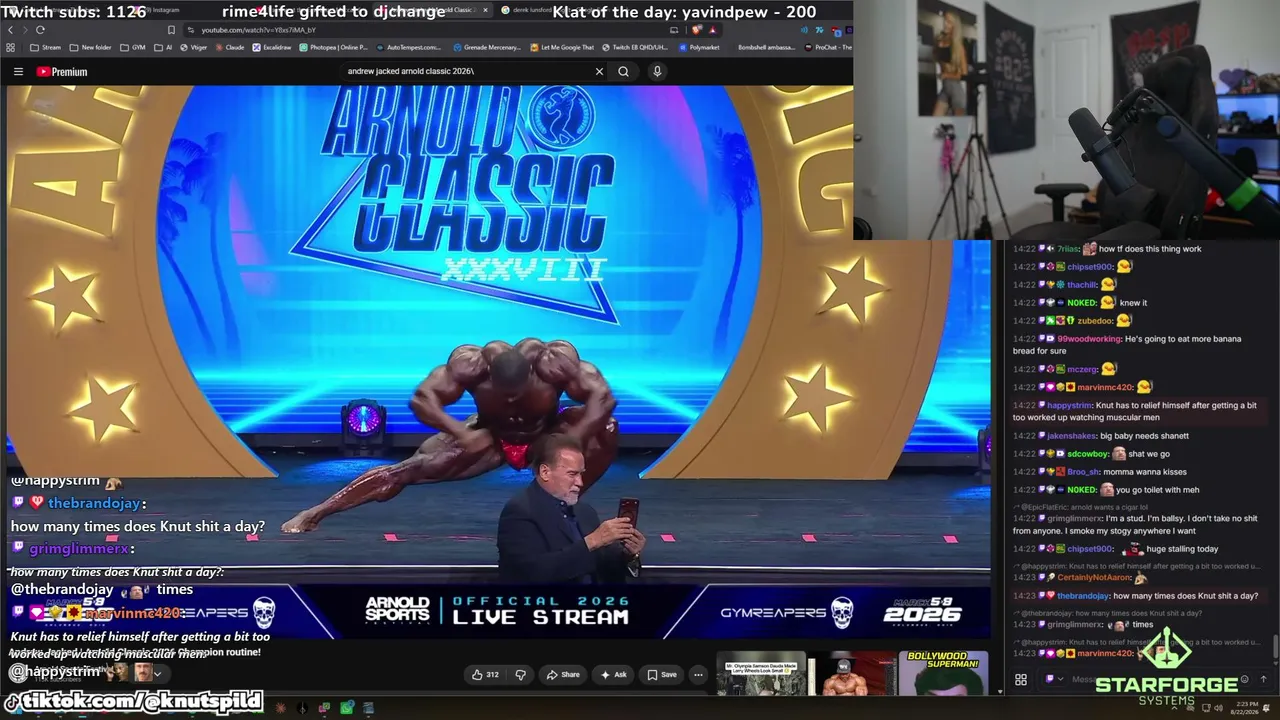Go back in the browser
Screen dimensions: 1280x720
coord(11,30)
